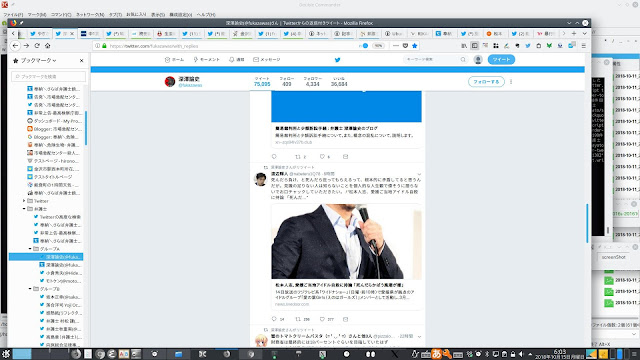The width and height of the screenshot is (640, 360).
Task: Open the site identity lock icon
Action: click(x=104, y=46)
